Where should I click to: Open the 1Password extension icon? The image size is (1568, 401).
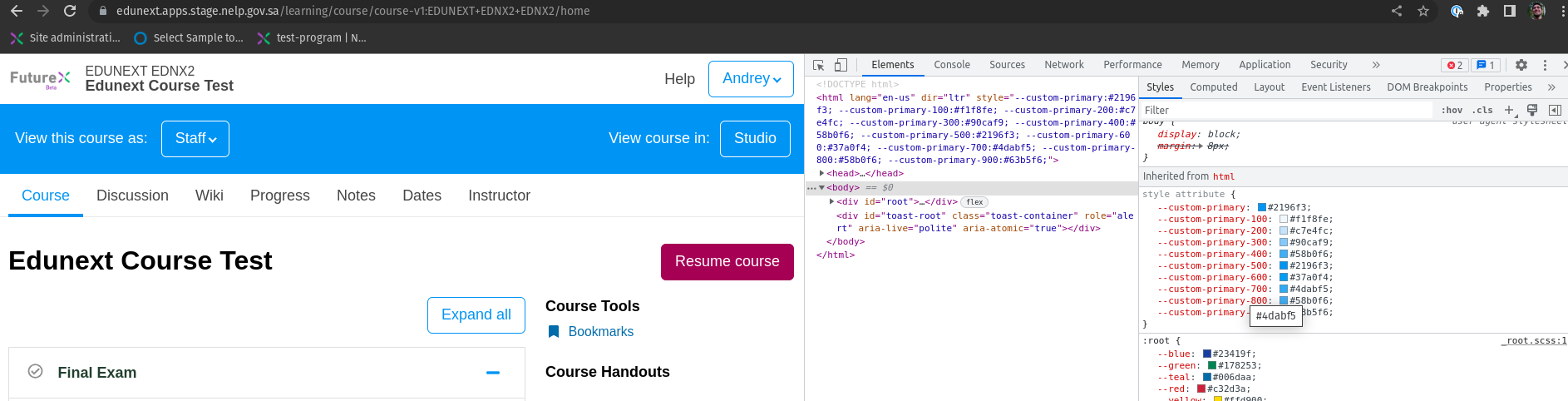(1457, 11)
